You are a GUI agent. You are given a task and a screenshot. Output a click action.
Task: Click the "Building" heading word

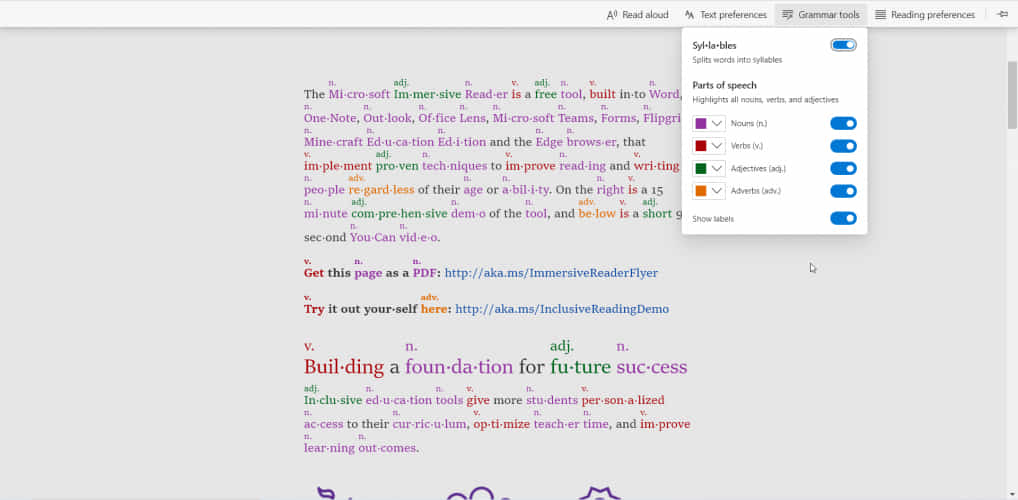click(343, 367)
